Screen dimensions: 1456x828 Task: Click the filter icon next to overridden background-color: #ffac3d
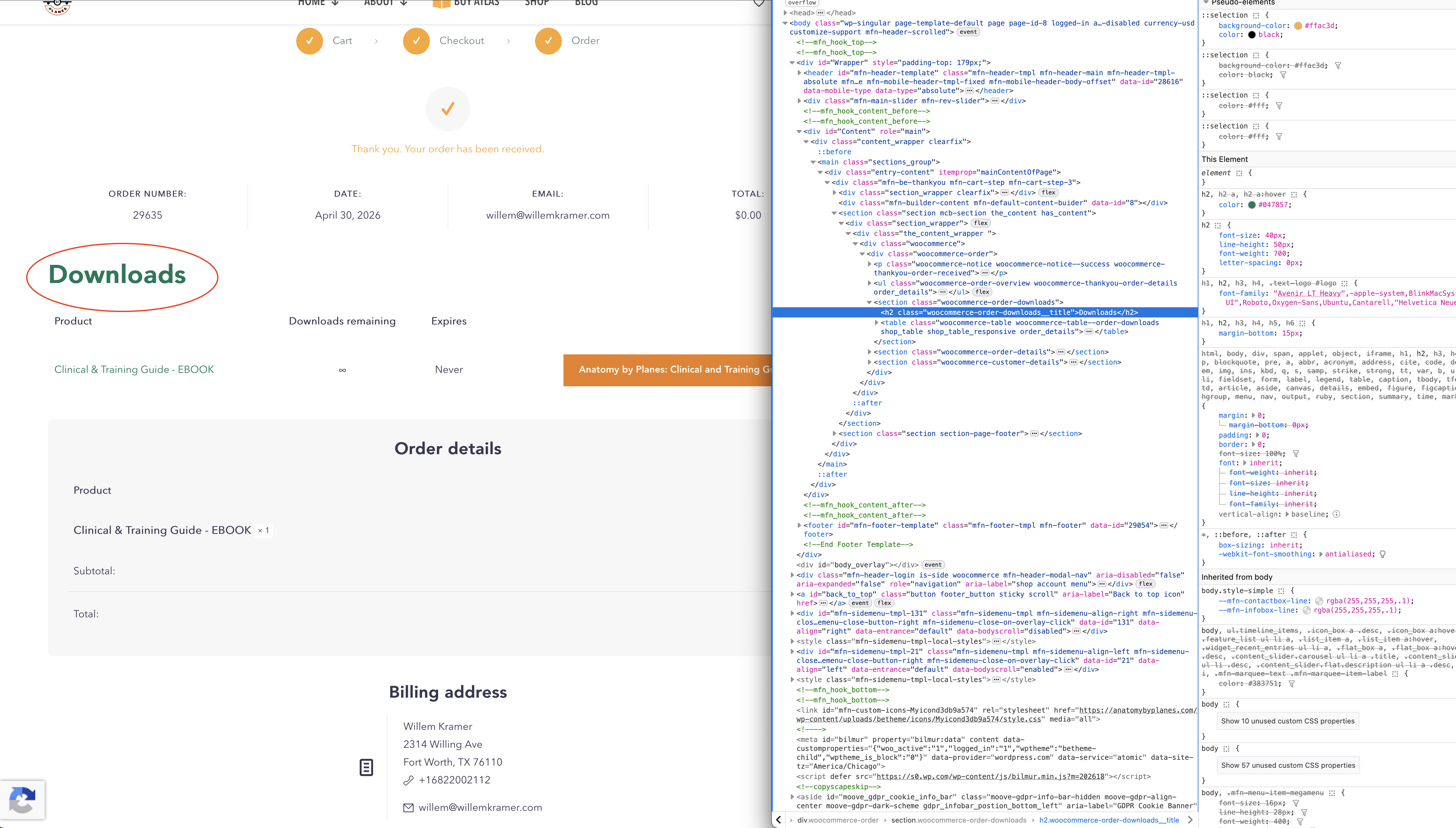(1338, 65)
